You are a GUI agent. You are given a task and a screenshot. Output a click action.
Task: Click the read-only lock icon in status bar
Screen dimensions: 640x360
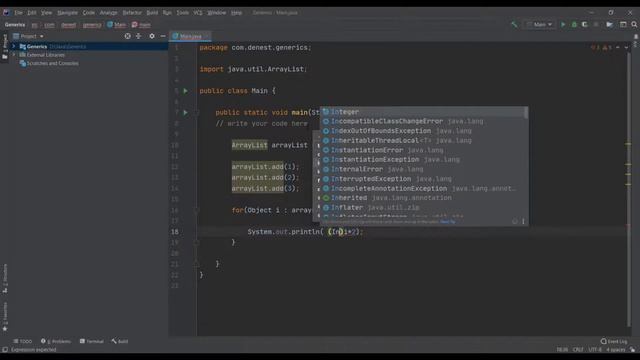click(632, 350)
